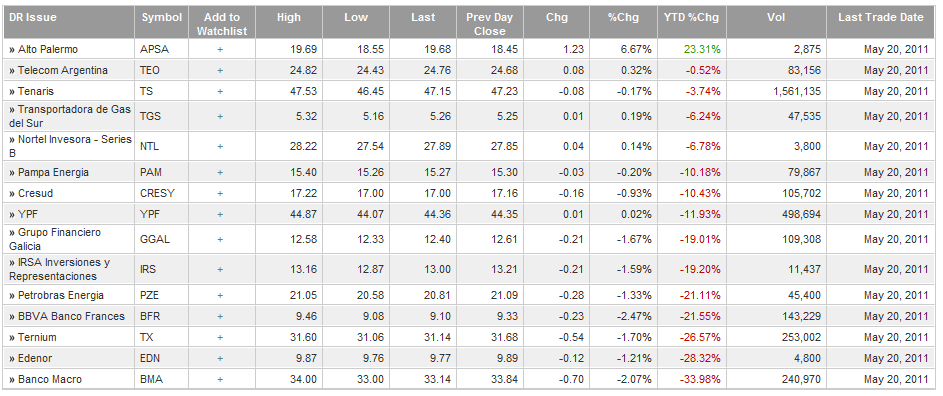This screenshot has height=396, width=943.
Task: Add Tenaris to watchlist with plus icon
Action: coord(220,91)
